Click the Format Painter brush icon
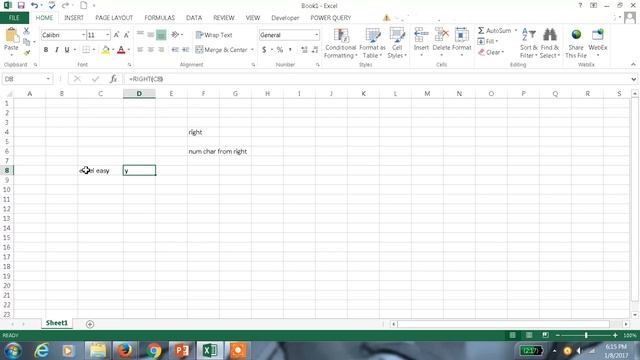 [27, 53]
